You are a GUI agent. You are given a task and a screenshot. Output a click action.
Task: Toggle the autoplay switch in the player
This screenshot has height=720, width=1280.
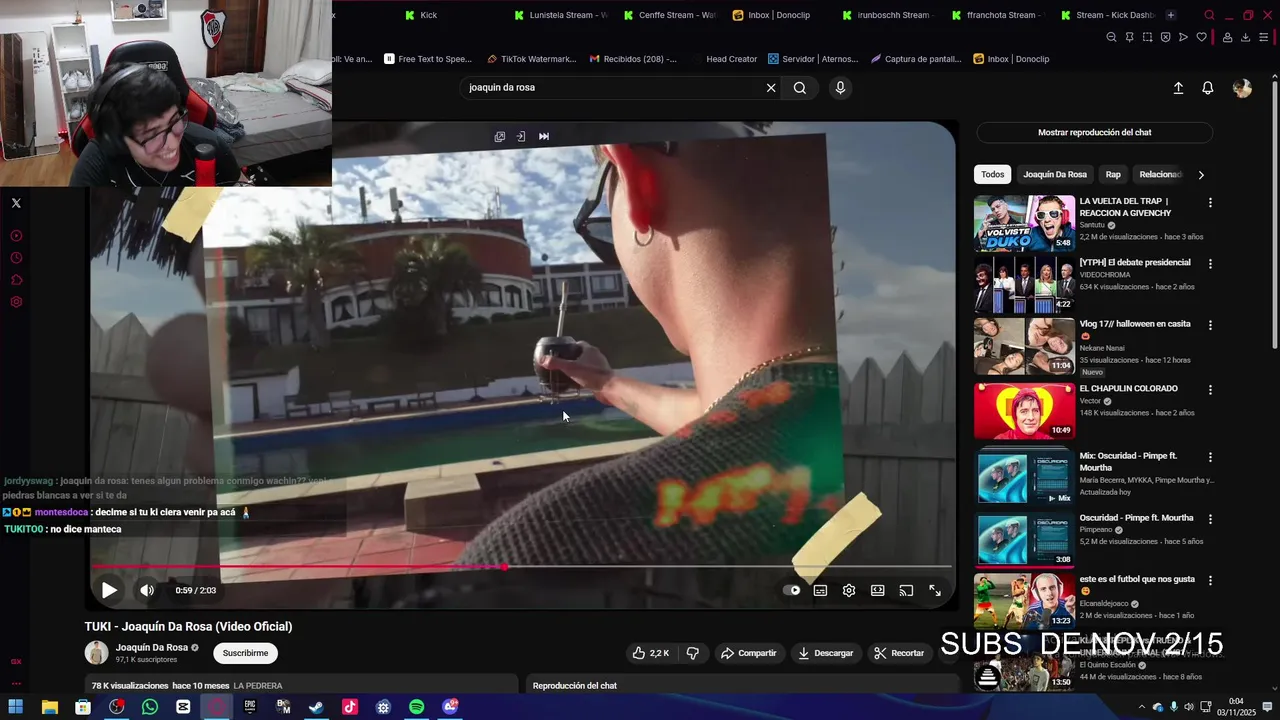792,590
